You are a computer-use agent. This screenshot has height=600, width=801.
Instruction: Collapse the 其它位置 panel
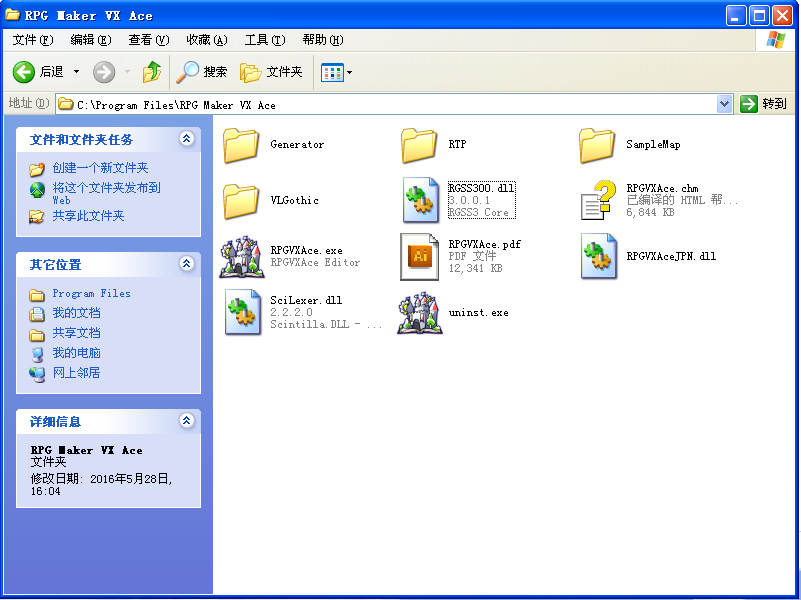(186, 263)
